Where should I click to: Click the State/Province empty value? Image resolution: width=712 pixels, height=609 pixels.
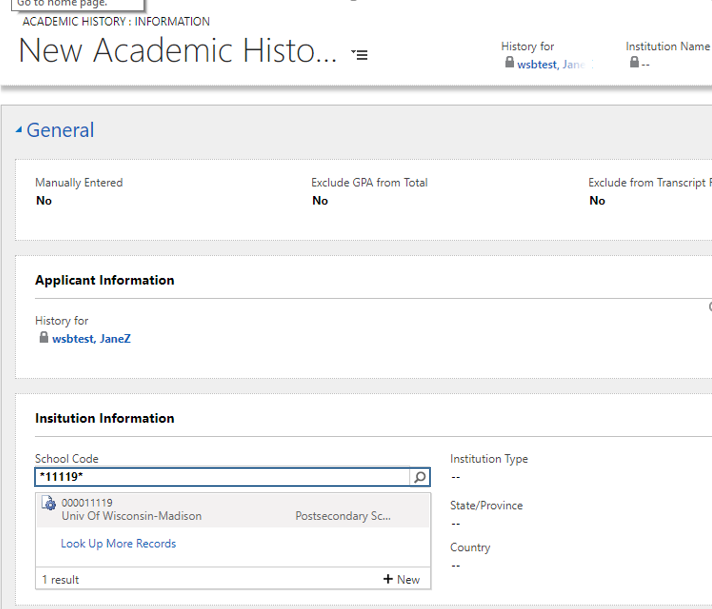click(x=456, y=523)
